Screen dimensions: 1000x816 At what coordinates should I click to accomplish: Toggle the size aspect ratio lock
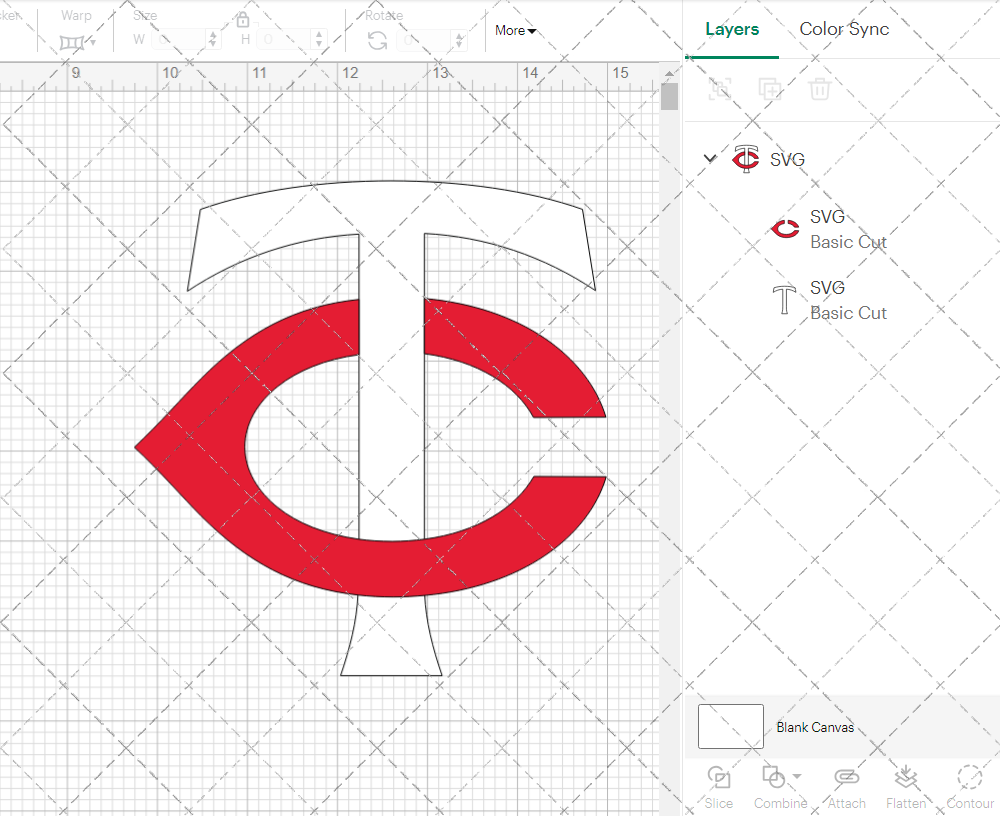[242, 20]
